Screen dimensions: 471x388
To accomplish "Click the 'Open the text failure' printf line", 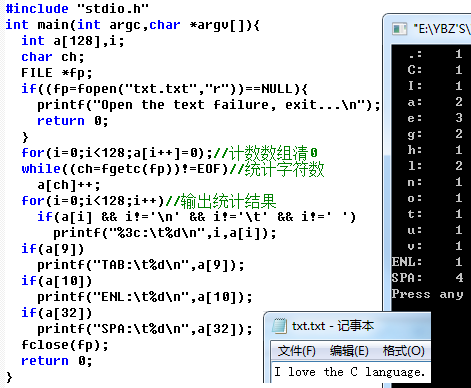I will click(209, 105).
